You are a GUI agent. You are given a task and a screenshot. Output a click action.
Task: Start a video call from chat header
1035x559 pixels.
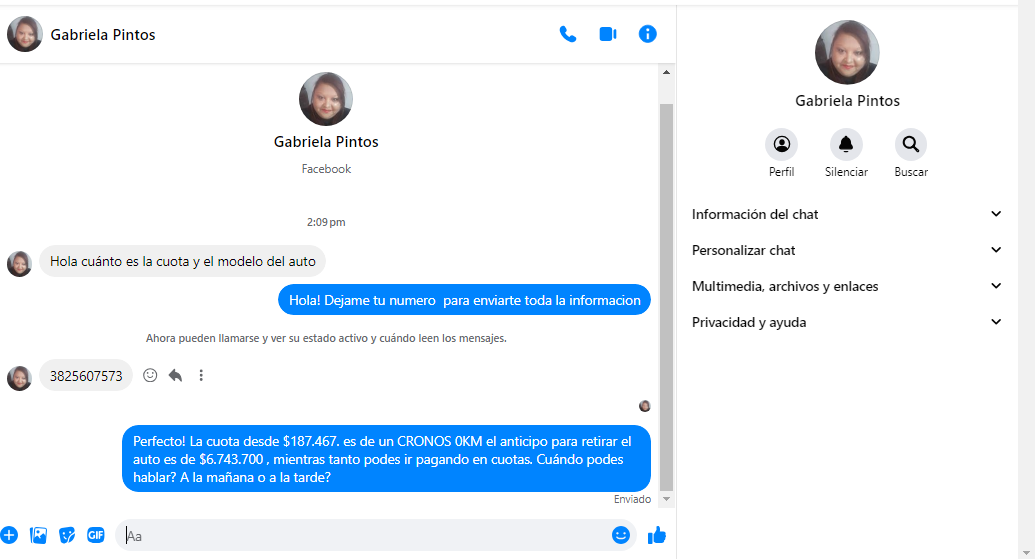[x=608, y=34]
